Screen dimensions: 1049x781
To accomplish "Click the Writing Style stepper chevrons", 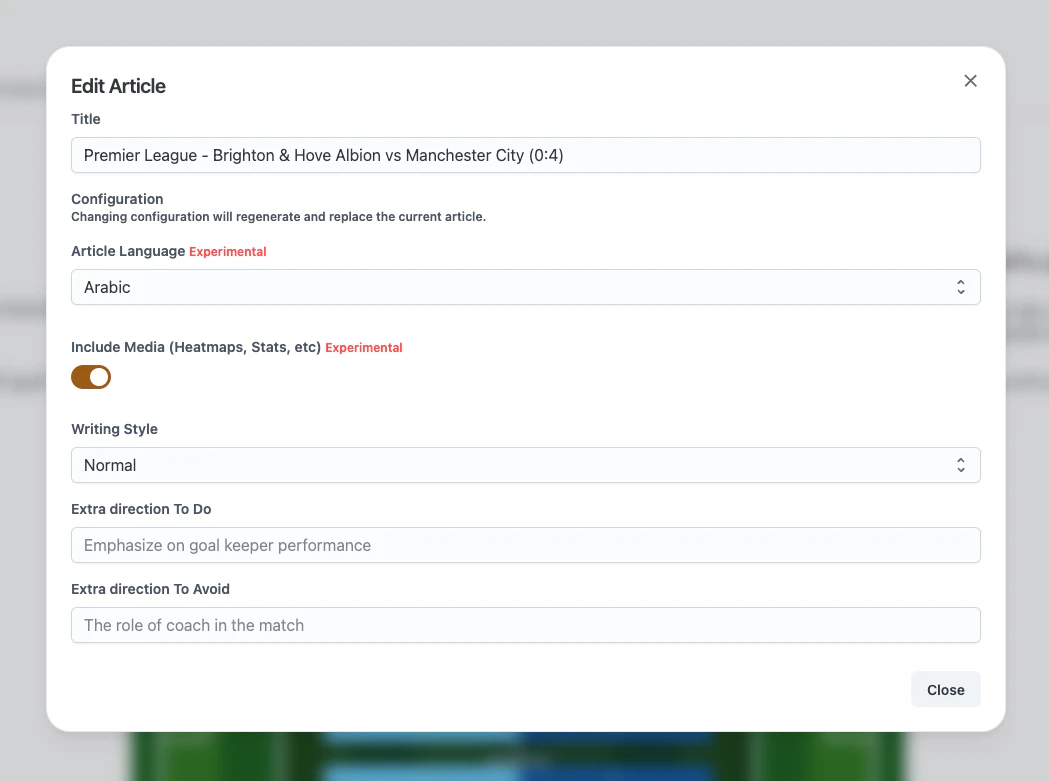I will [x=961, y=465].
